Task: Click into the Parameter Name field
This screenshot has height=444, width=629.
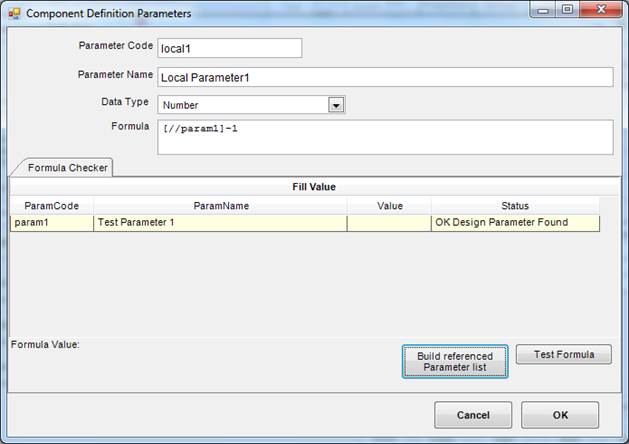Action: [x=384, y=77]
